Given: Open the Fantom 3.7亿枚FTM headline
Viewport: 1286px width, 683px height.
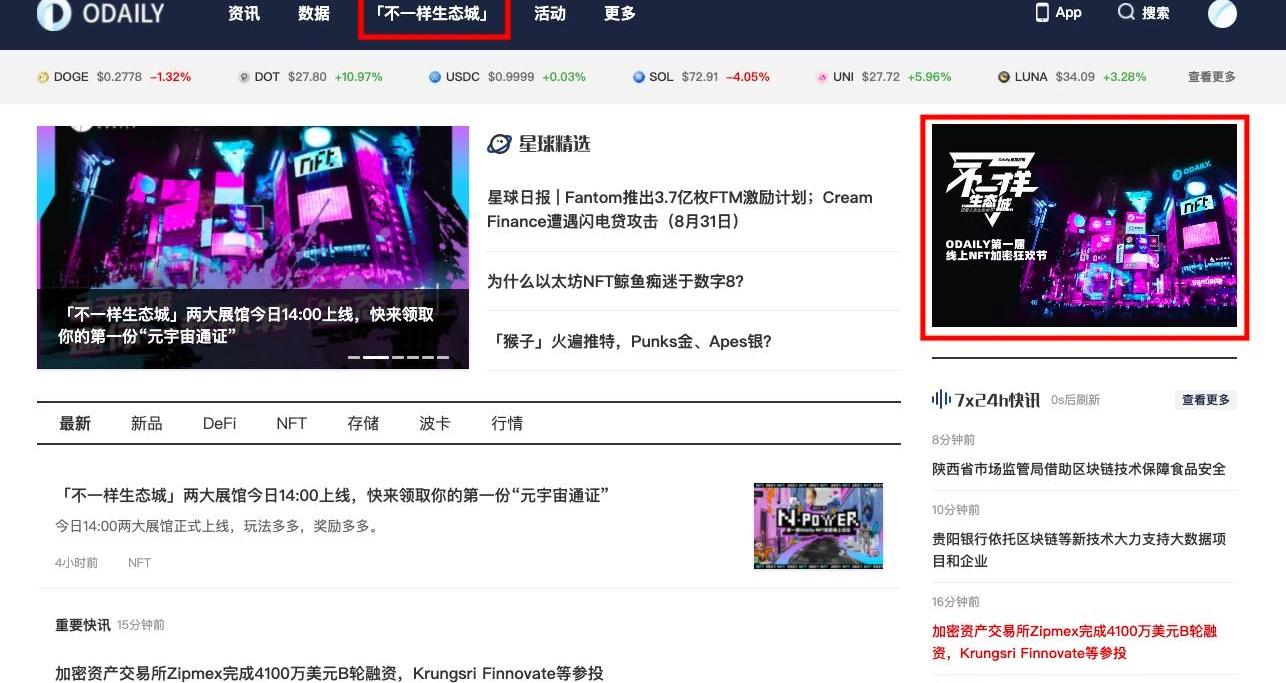Looking at the screenshot, I should tap(680, 209).
